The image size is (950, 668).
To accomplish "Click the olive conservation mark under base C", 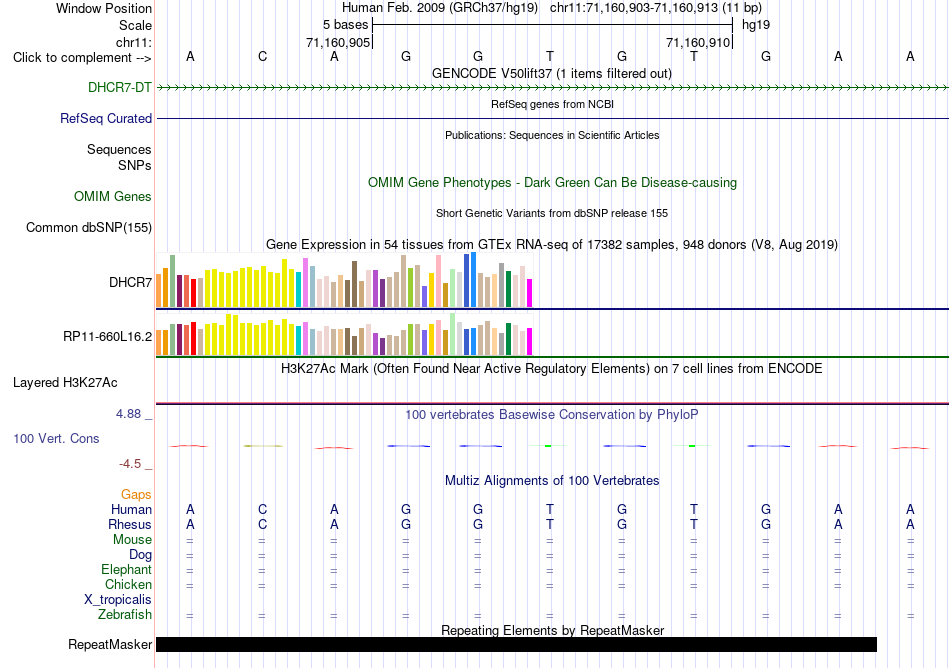I will tap(263, 446).
